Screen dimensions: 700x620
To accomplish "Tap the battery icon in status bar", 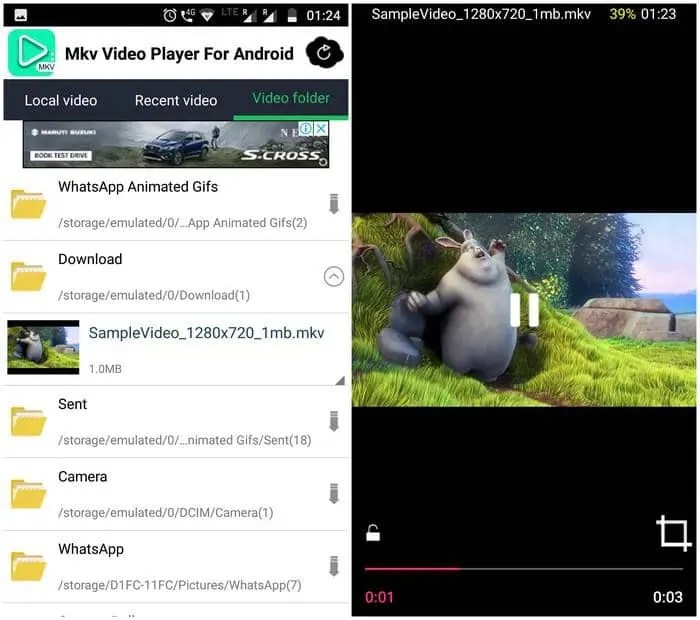I will point(292,15).
